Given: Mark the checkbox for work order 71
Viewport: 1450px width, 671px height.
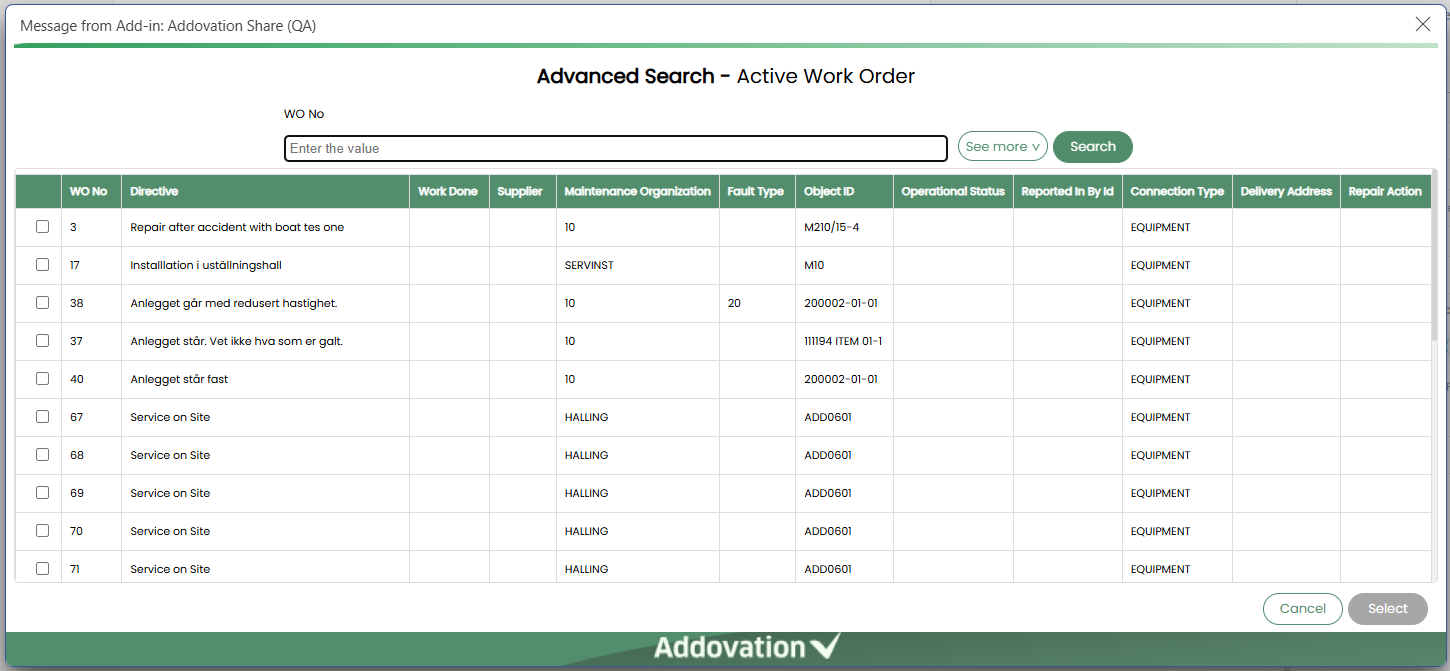Looking at the screenshot, I should [x=42, y=568].
